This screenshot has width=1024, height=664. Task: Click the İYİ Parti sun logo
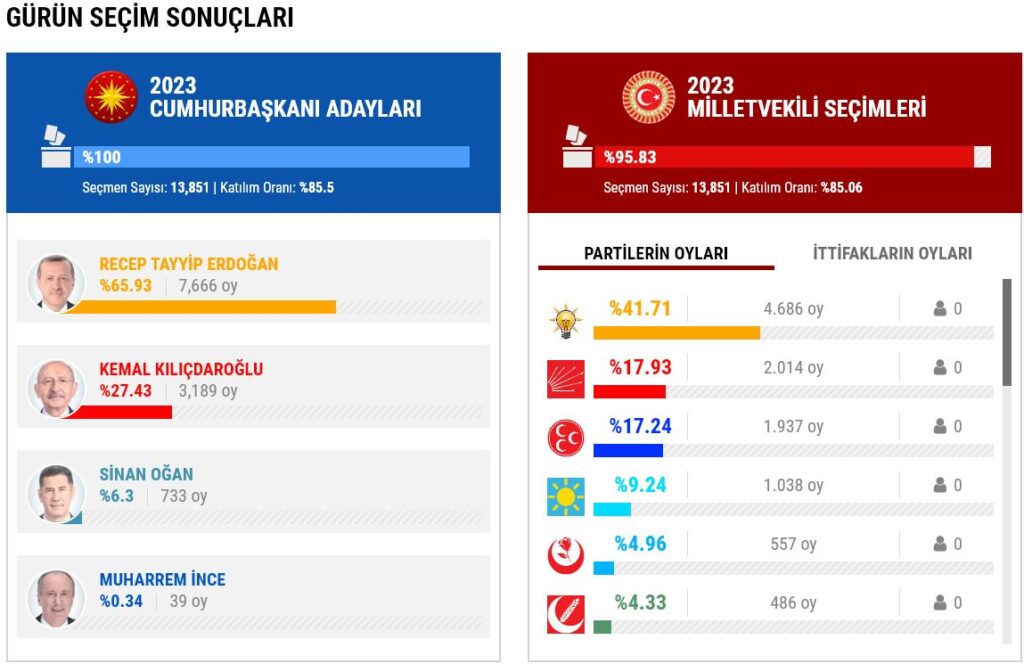coord(565,497)
